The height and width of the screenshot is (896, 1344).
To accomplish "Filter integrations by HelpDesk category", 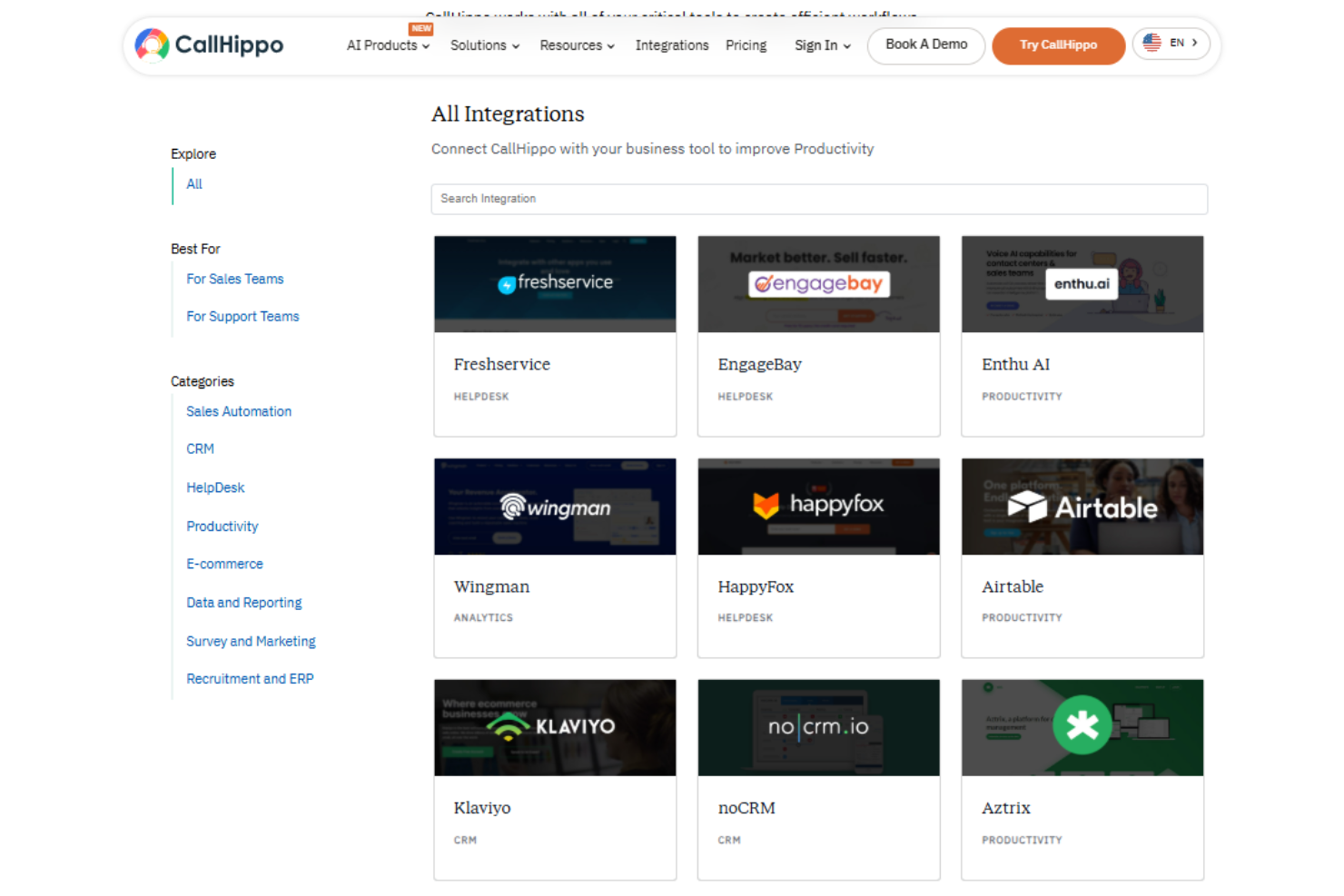I will tap(215, 487).
